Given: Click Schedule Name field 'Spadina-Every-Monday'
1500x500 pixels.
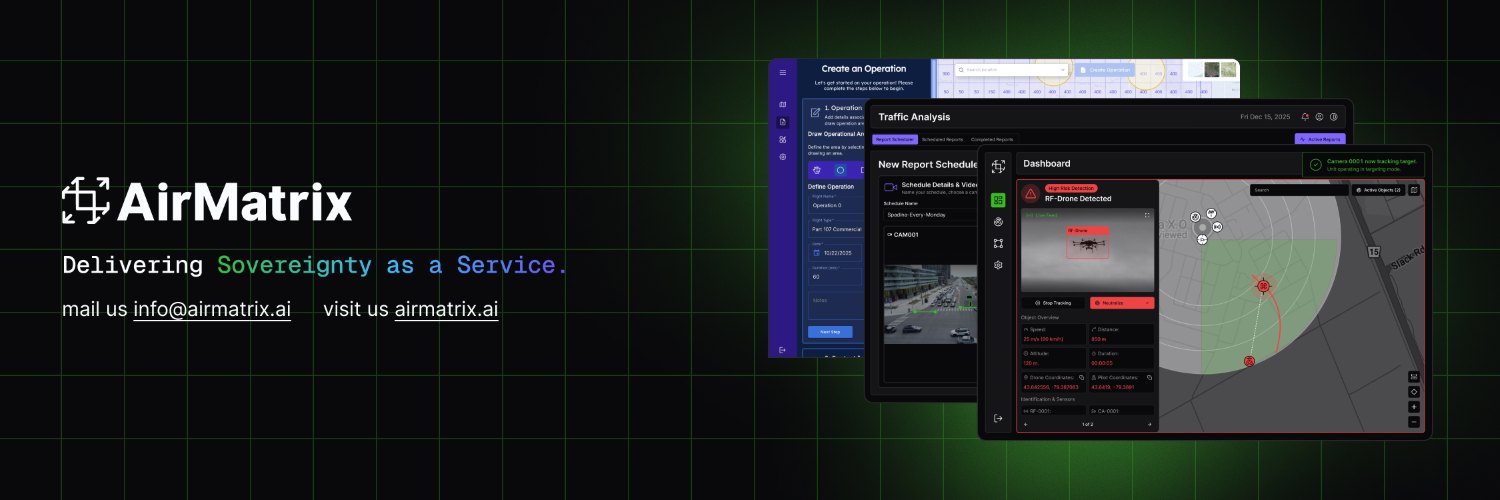Looking at the screenshot, I should [930, 214].
